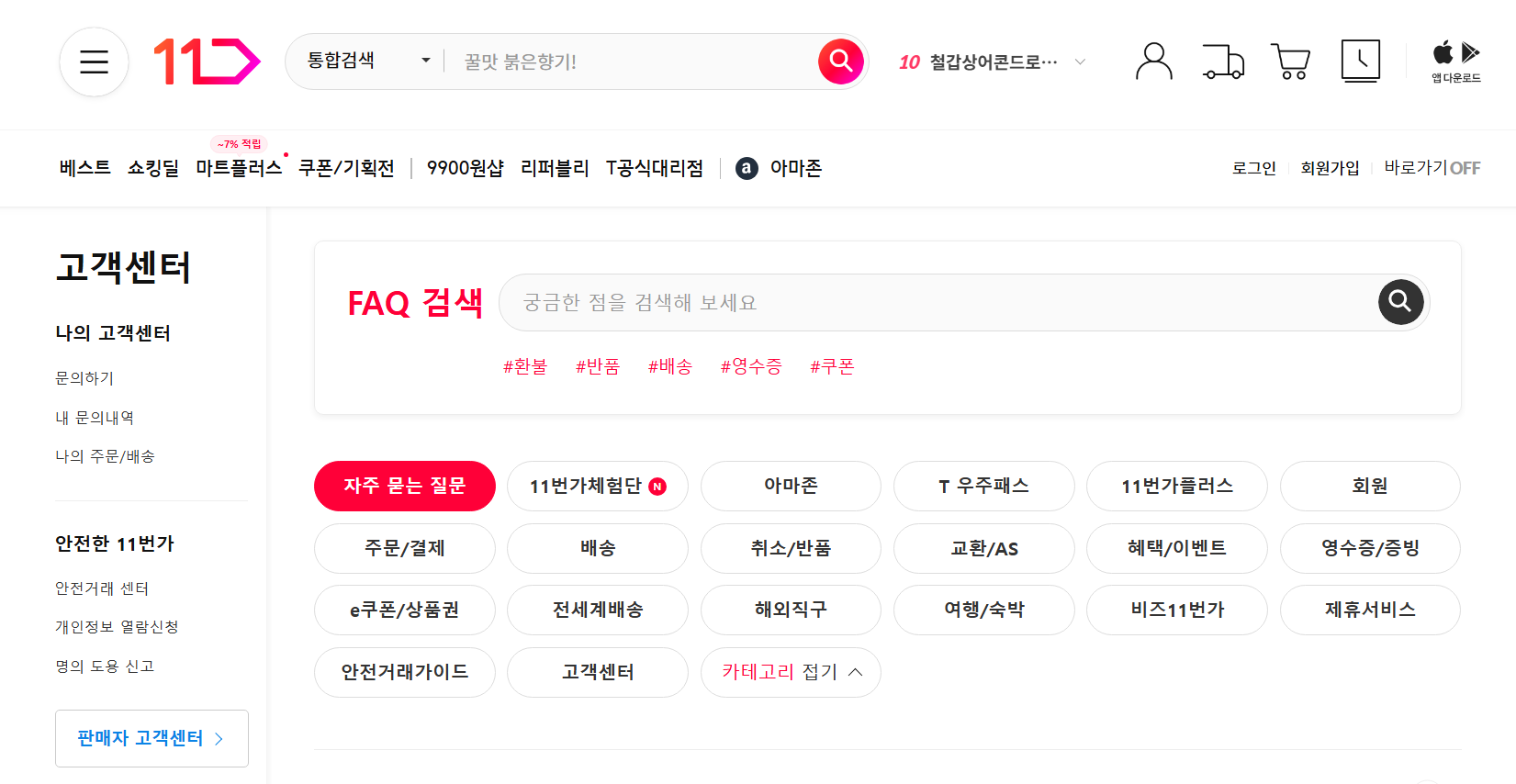Screen dimensions: 1516x784
Task: Click the pink search magnifier button
Action: 841,62
